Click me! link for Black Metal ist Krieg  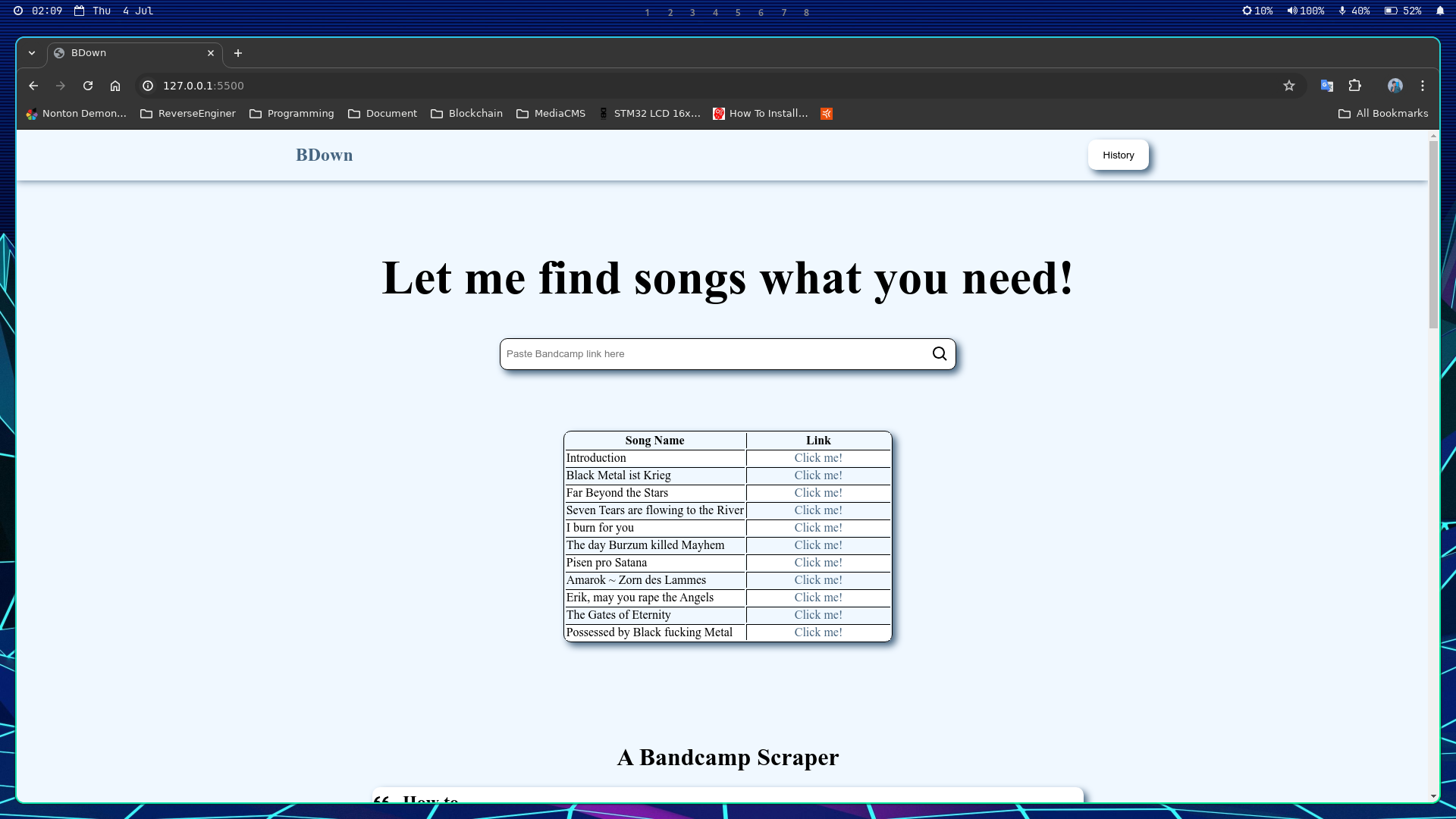[817, 475]
